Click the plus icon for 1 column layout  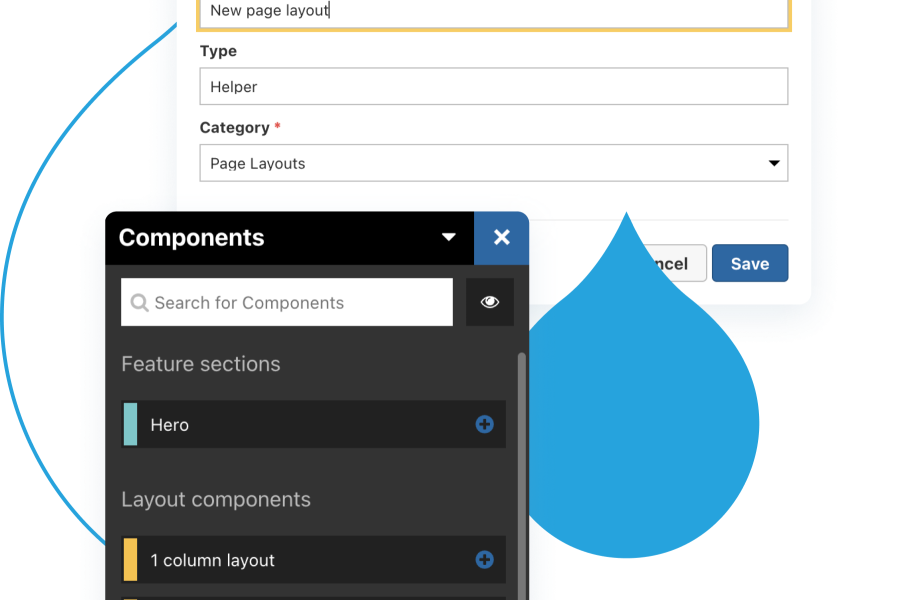484,560
